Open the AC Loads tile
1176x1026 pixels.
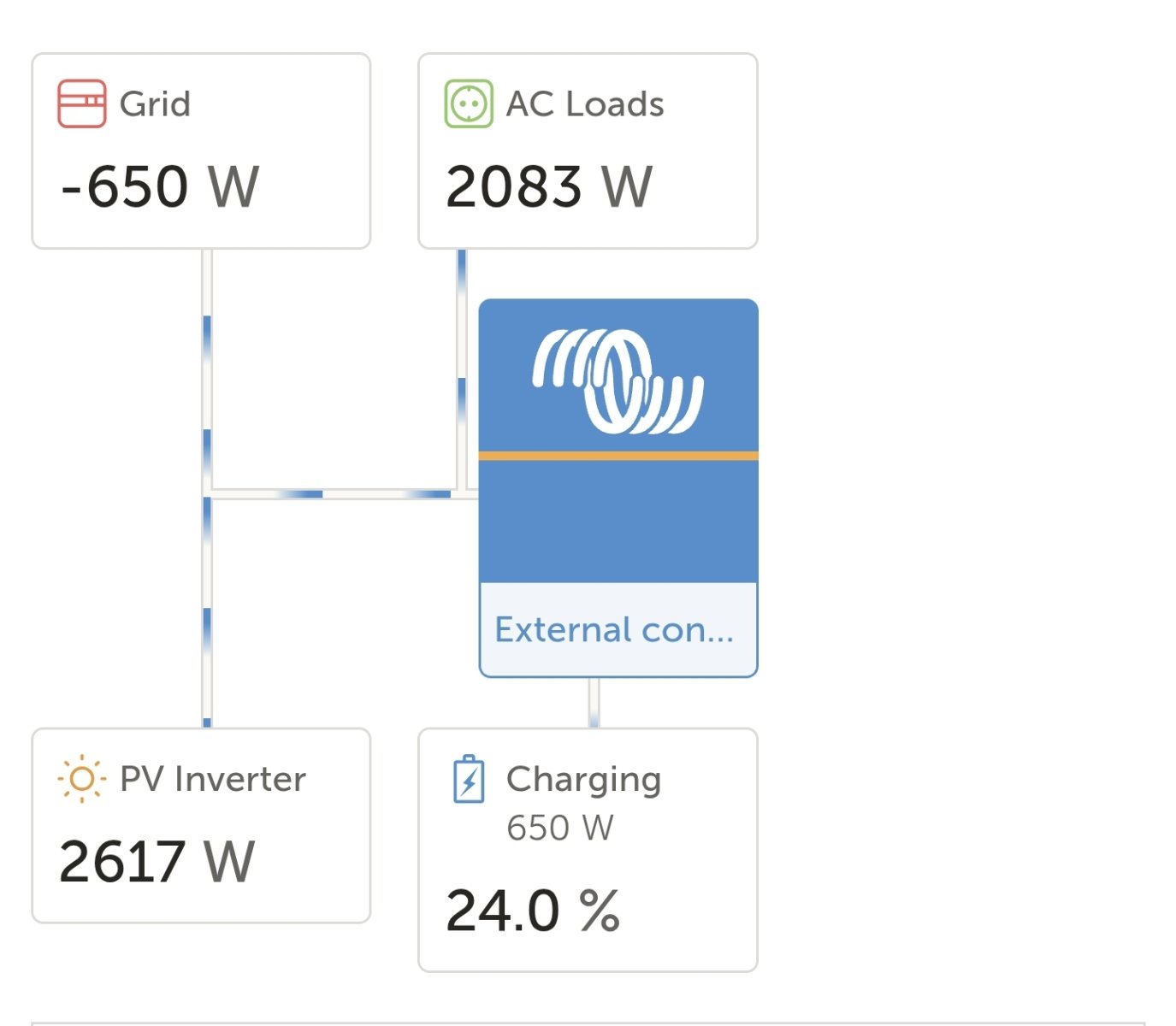point(588,151)
